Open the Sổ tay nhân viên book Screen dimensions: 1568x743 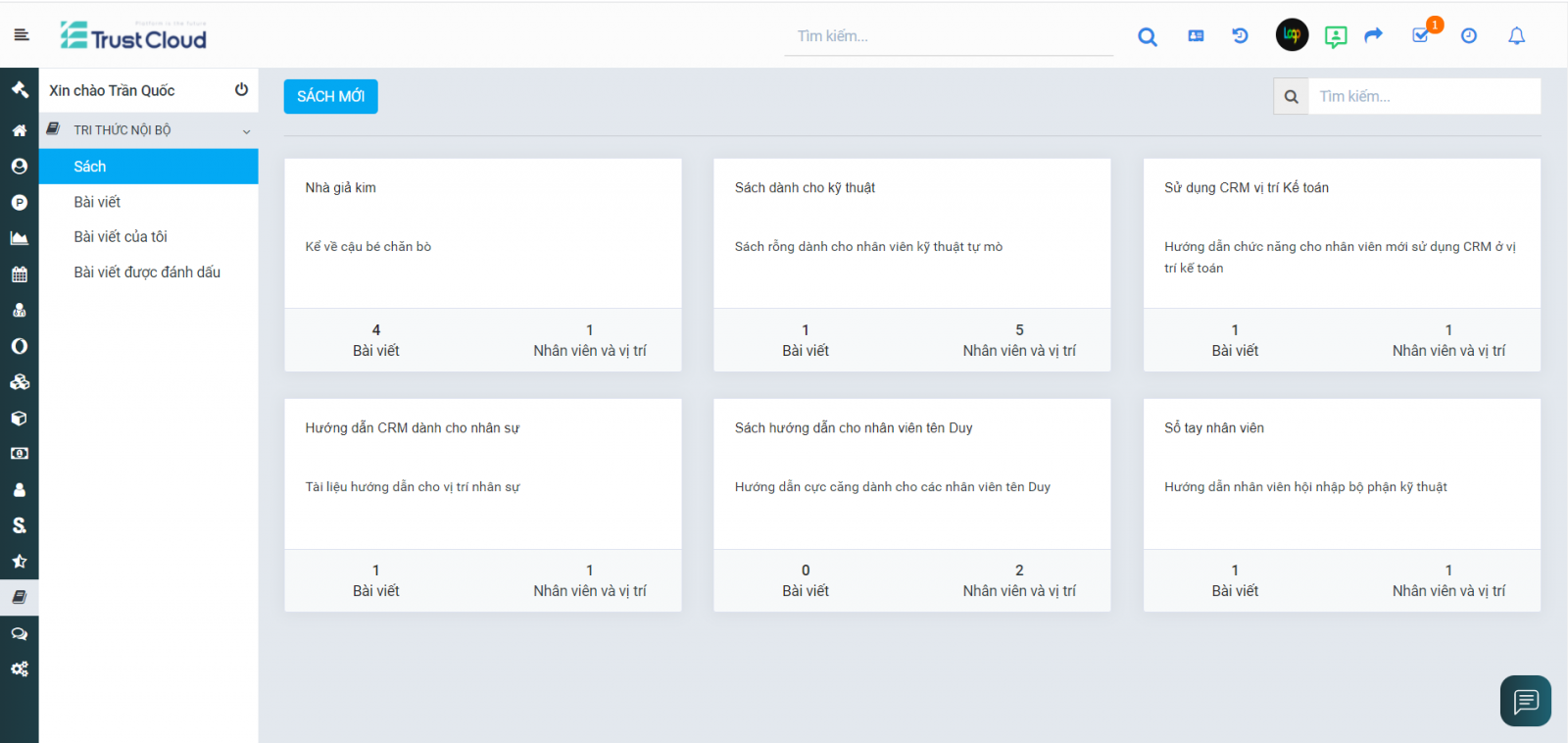click(1213, 428)
